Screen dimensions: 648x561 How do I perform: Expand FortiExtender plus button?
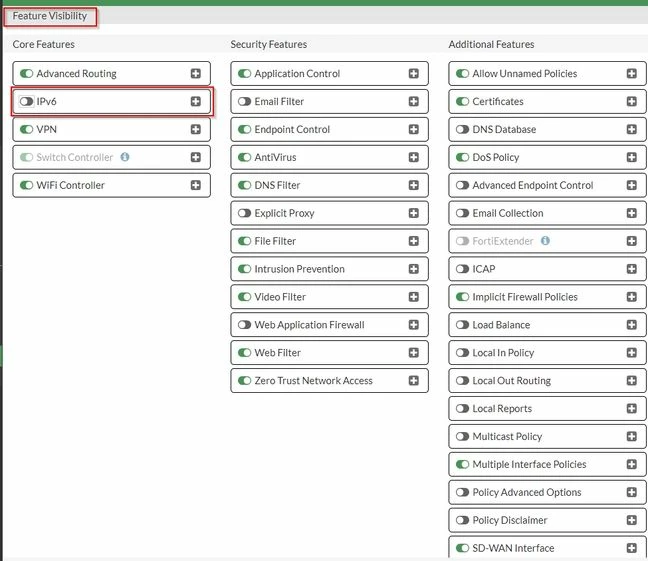[x=631, y=241]
